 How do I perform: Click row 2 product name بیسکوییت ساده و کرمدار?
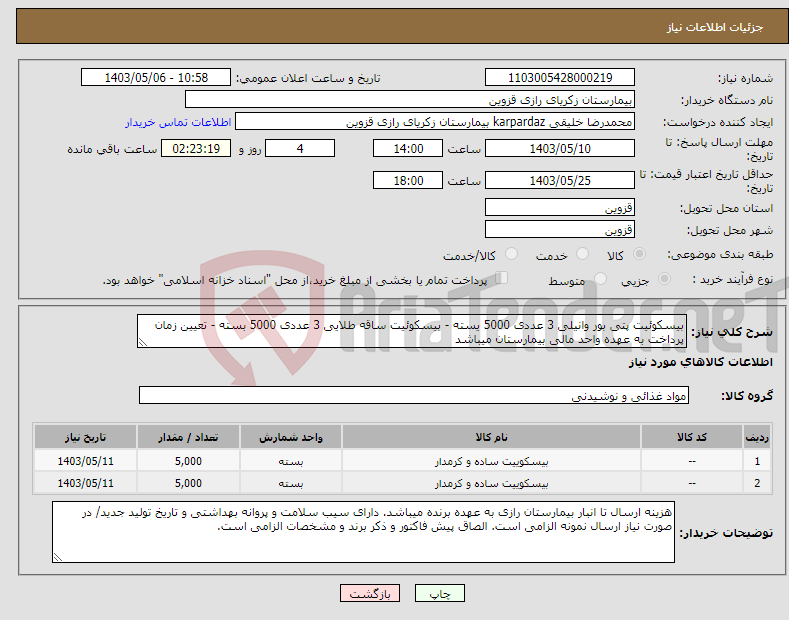tap(491, 483)
